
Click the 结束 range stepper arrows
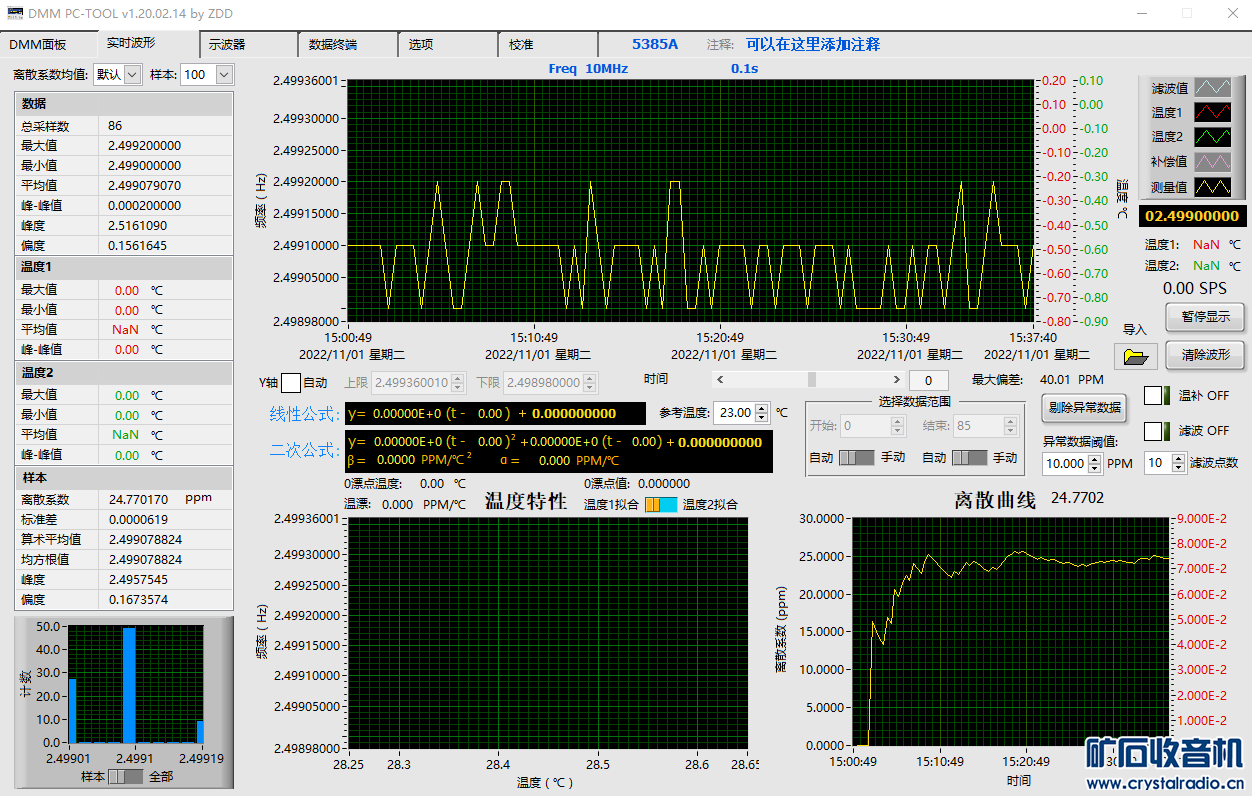click(x=1010, y=426)
